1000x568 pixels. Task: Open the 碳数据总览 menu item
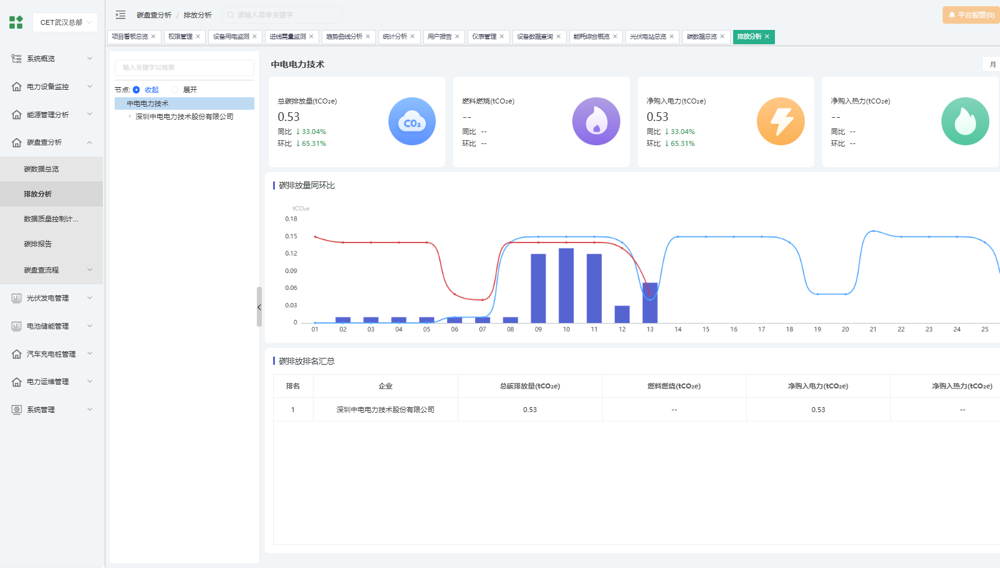42,169
